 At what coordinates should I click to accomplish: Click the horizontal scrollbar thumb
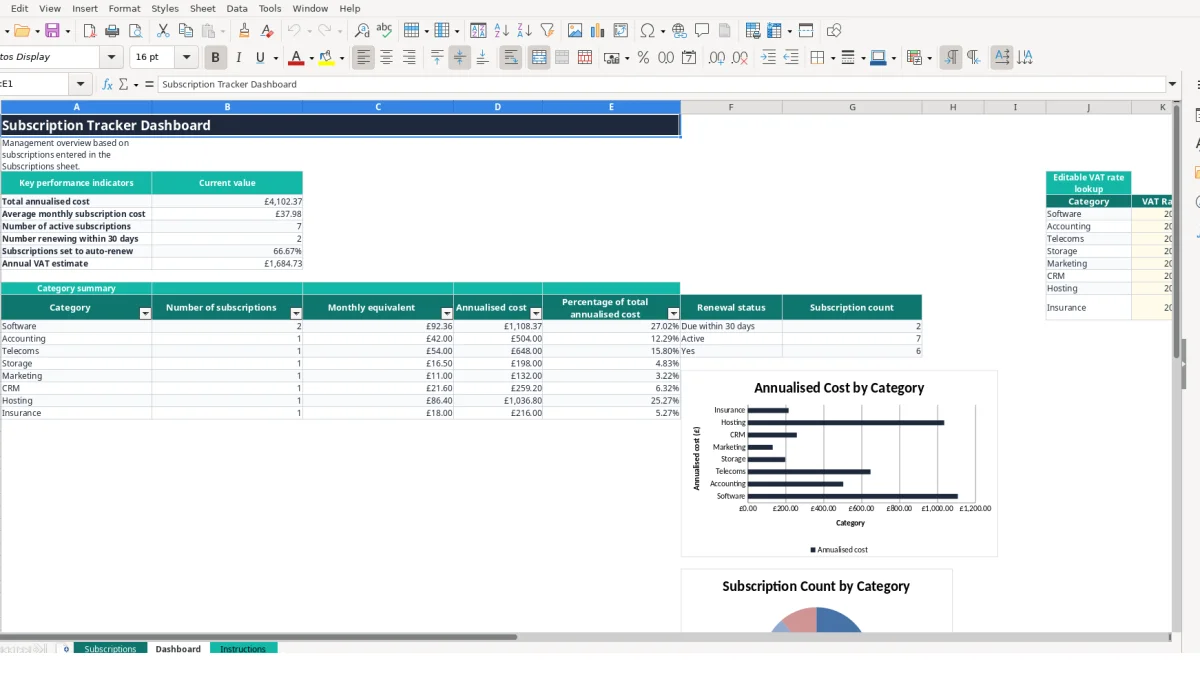[258, 637]
